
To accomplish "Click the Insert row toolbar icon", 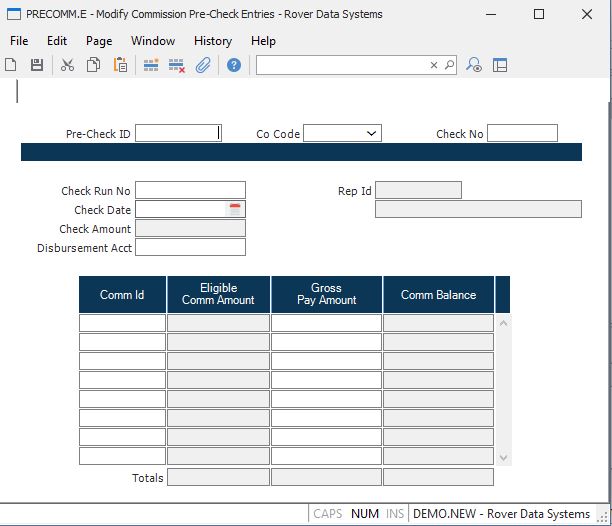I will (151, 65).
